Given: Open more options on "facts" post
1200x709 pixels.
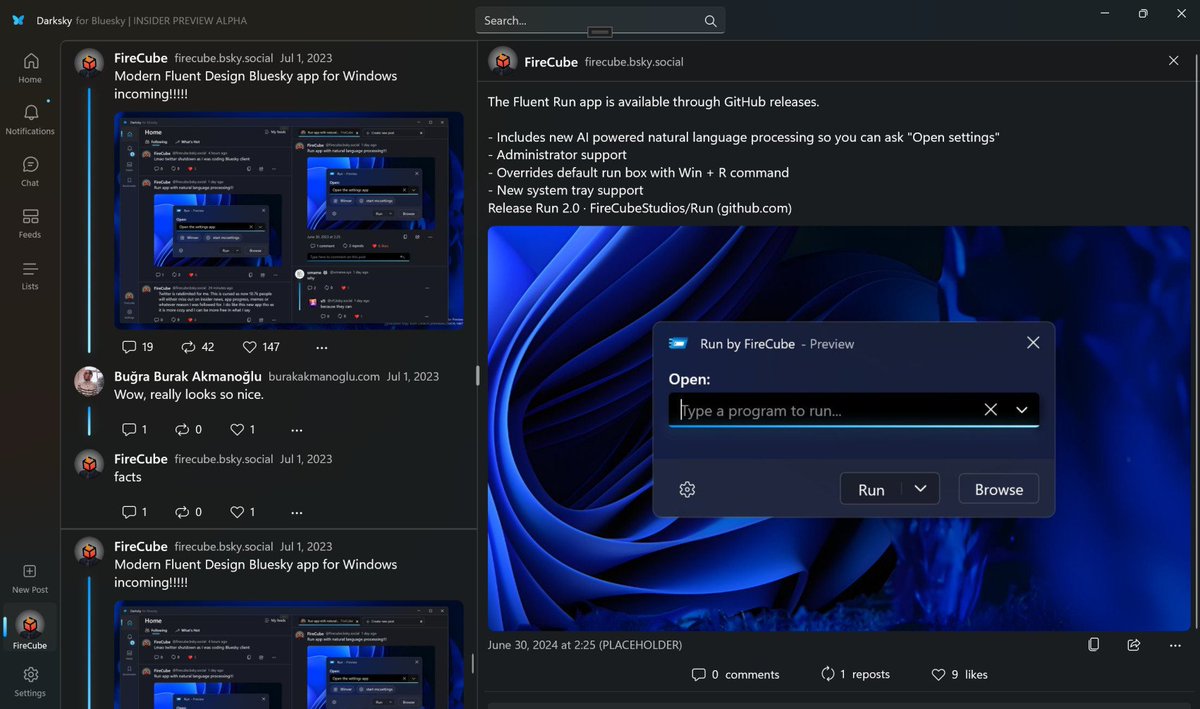Looking at the screenshot, I should pos(296,511).
